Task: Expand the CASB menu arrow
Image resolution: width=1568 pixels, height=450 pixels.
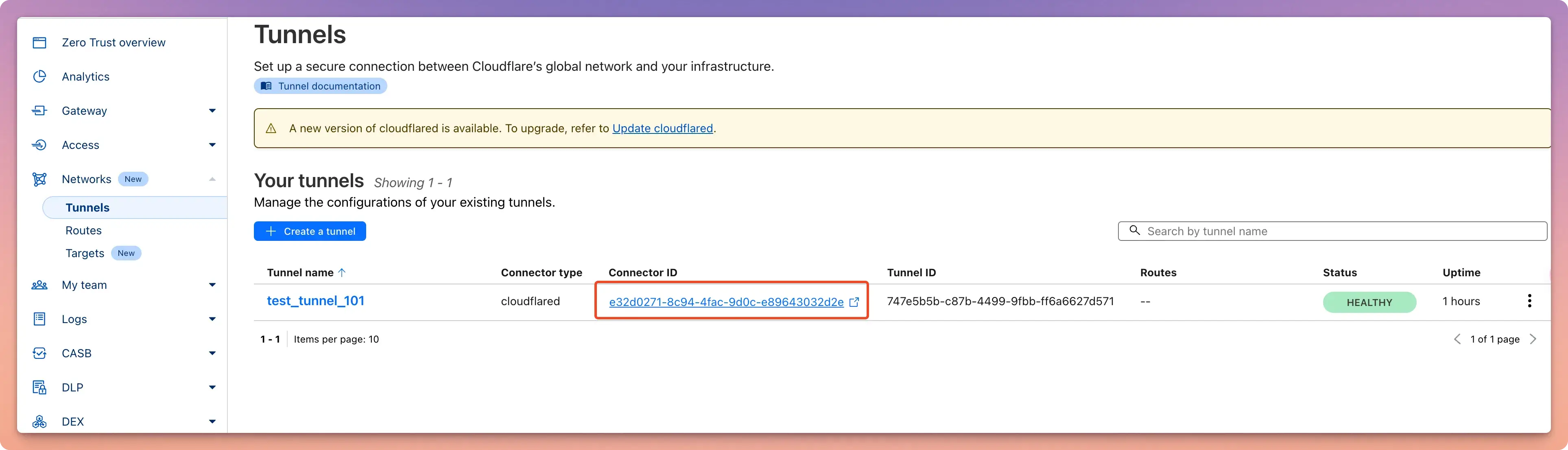Action: 212,353
